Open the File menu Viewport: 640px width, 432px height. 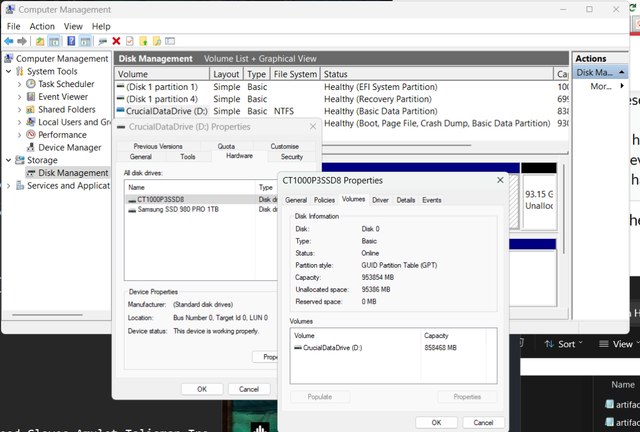click(13, 26)
